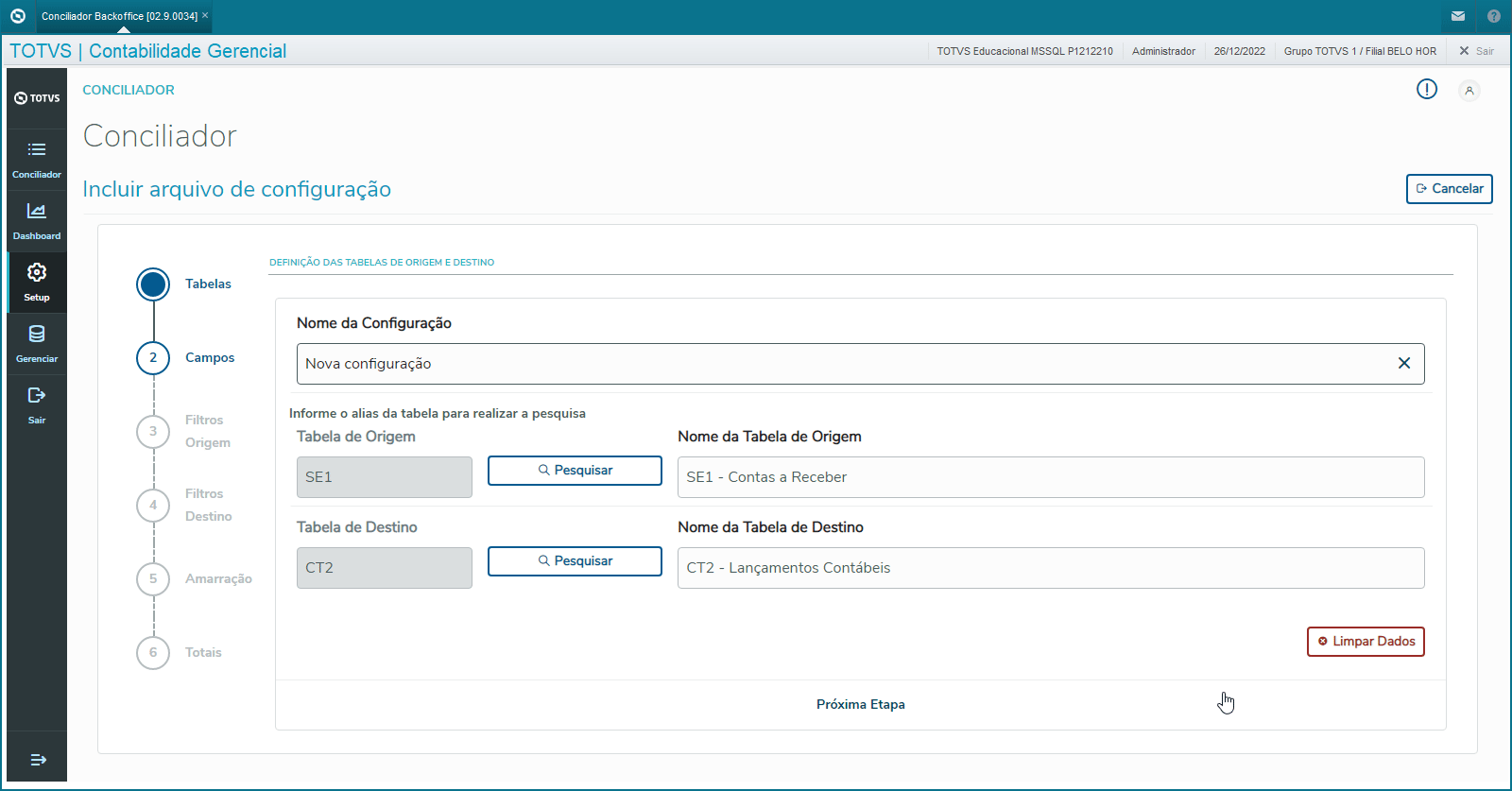Click Pesquisar for Tabela de Origem
The image size is (1512, 791).
(575, 471)
